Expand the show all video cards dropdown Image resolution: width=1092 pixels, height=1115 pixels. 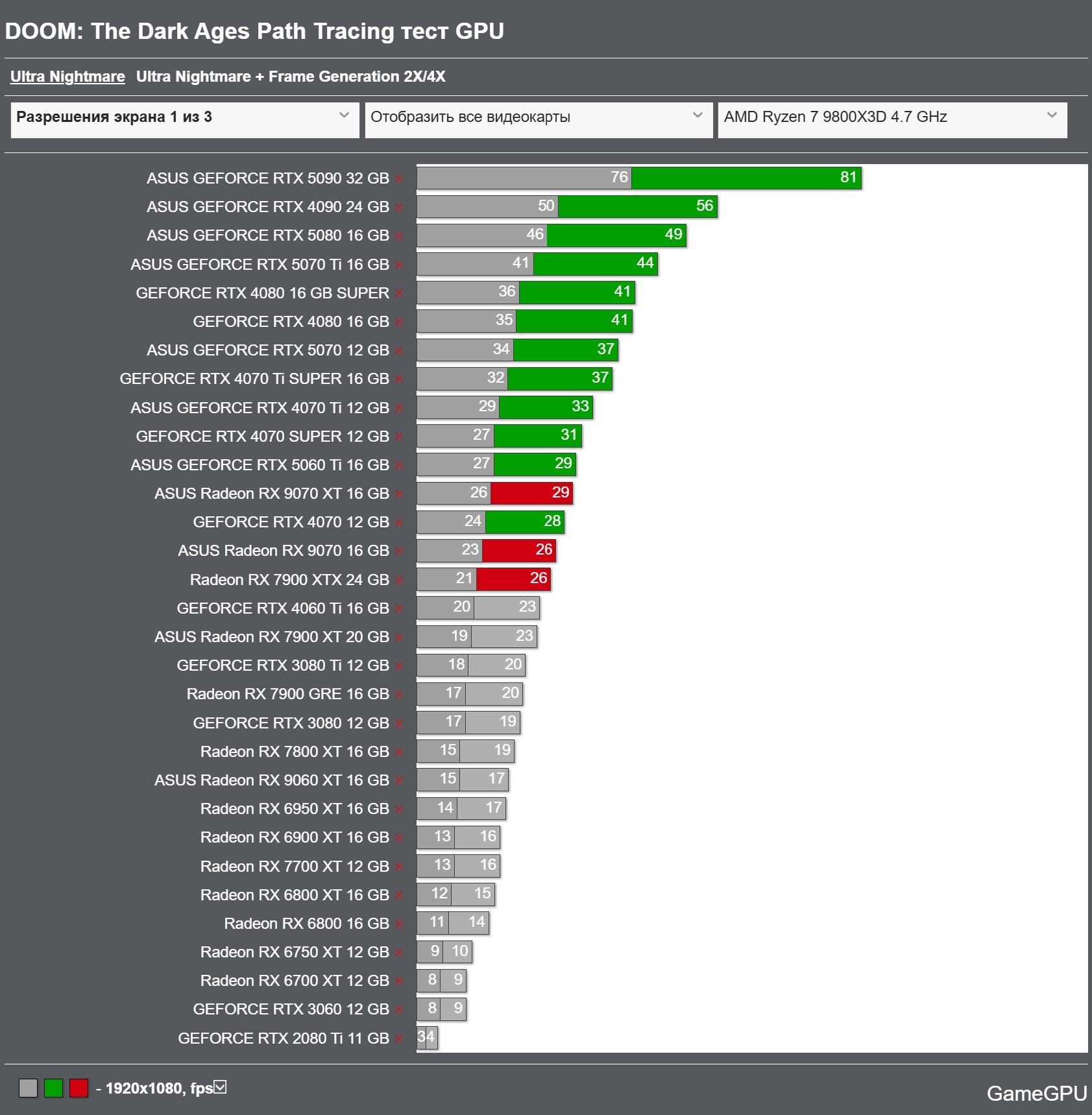pos(539,120)
